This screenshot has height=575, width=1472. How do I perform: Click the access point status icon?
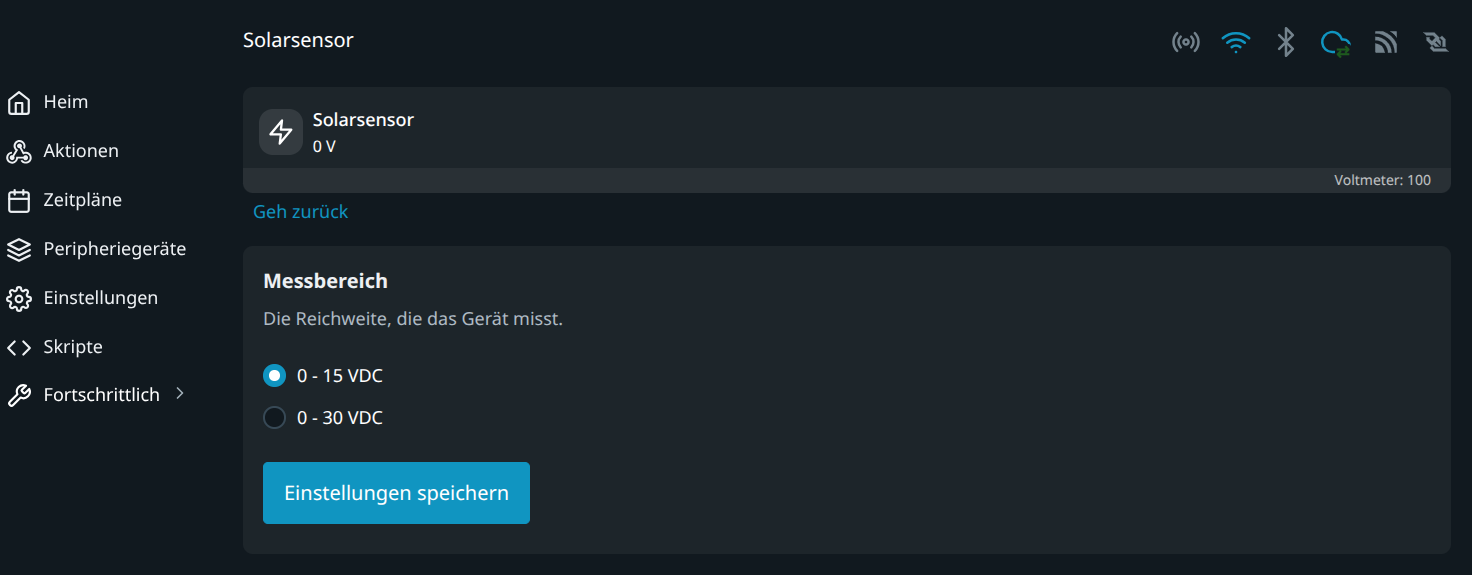1185,42
